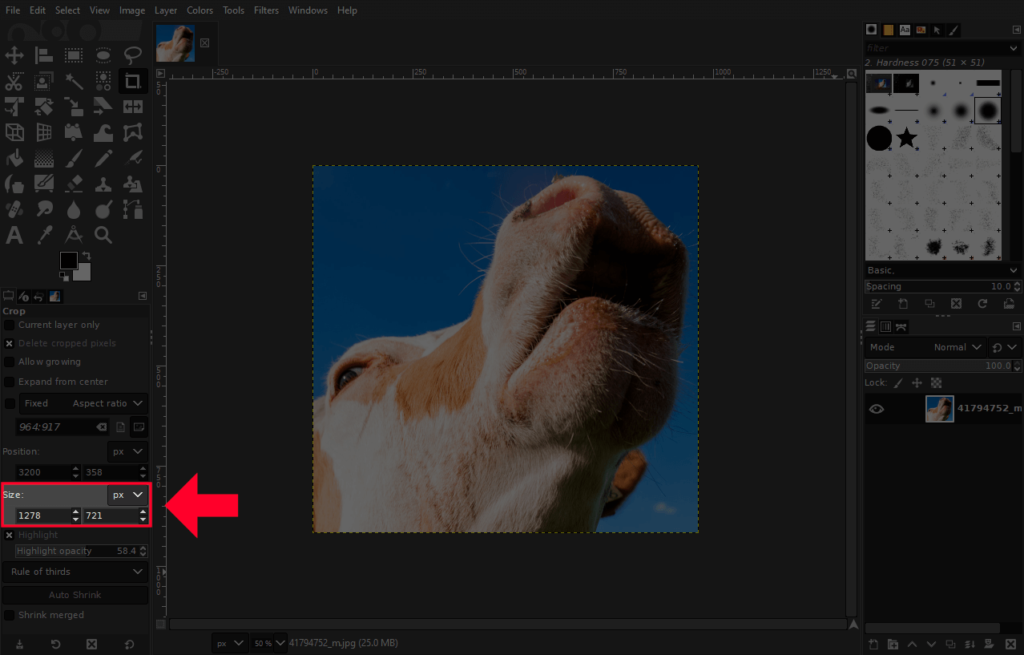The image size is (1024, 655).
Task: Select the Eraser tool
Action: tap(74, 183)
